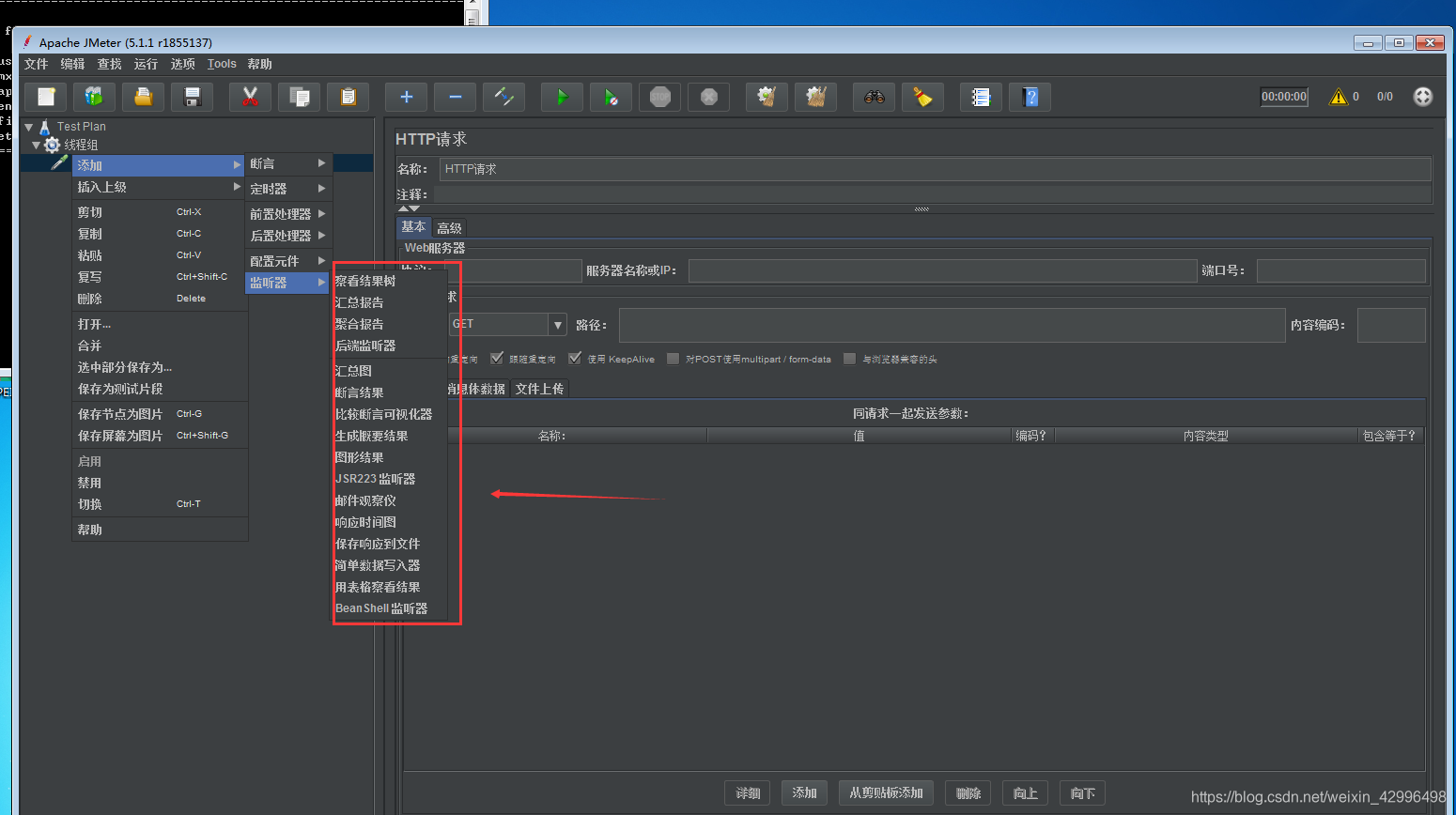Click the 添加 button below parameters table
The height and width of the screenshot is (815, 1456).
(804, 793)
